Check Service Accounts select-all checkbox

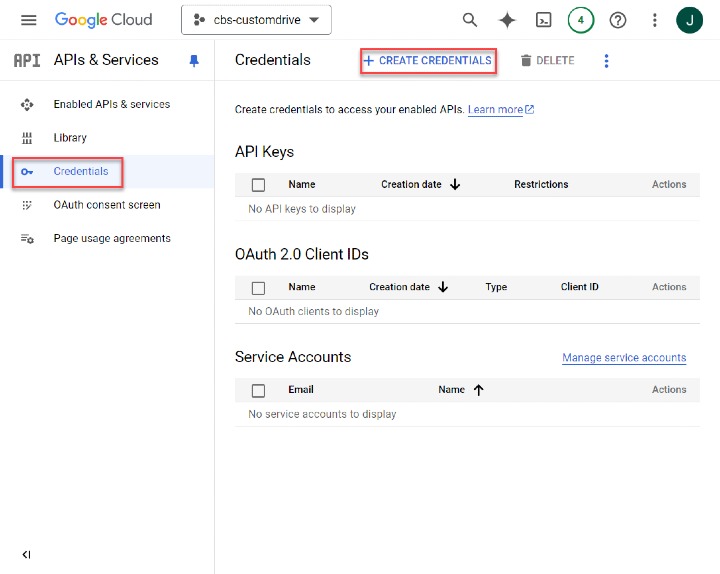[x=259, y=390]
